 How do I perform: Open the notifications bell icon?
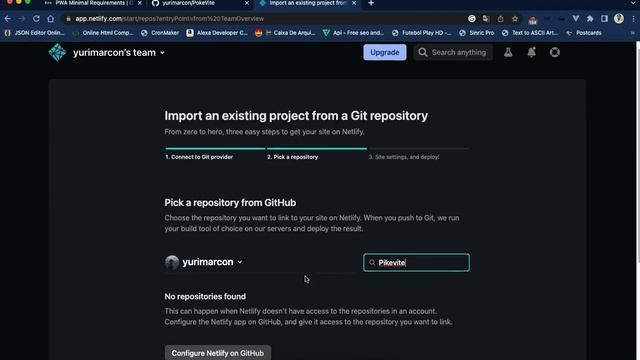pos(531,52)
